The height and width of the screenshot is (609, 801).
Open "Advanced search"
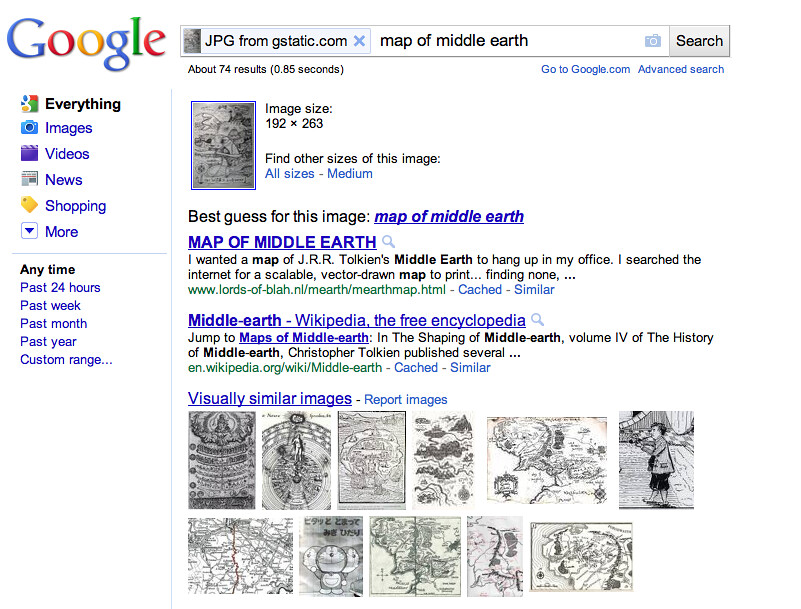pyautogui.click(x=681, y=69)
